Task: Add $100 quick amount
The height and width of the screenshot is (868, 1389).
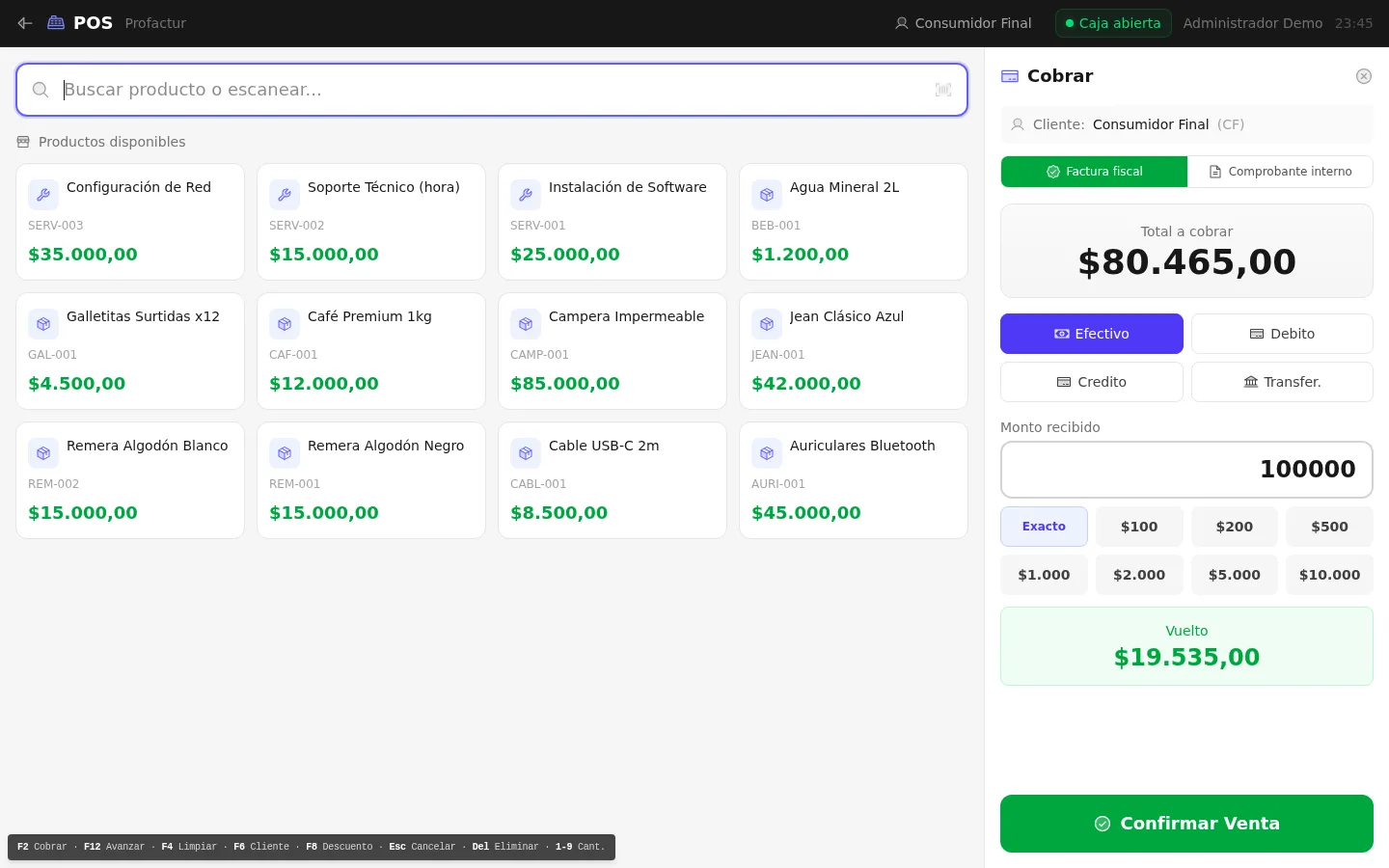Action: (1139, 527)
